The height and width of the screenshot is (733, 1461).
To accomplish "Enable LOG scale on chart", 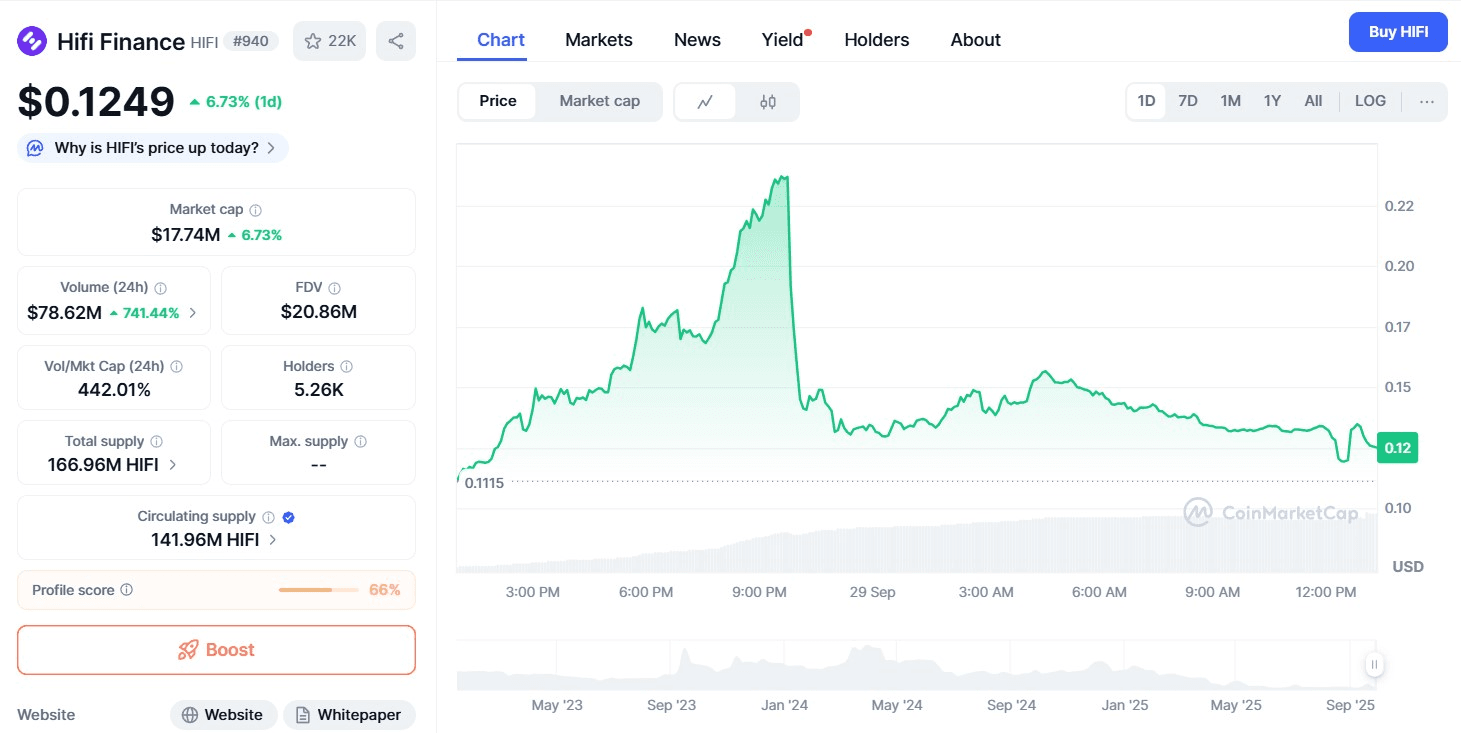I will (1370, 101).
